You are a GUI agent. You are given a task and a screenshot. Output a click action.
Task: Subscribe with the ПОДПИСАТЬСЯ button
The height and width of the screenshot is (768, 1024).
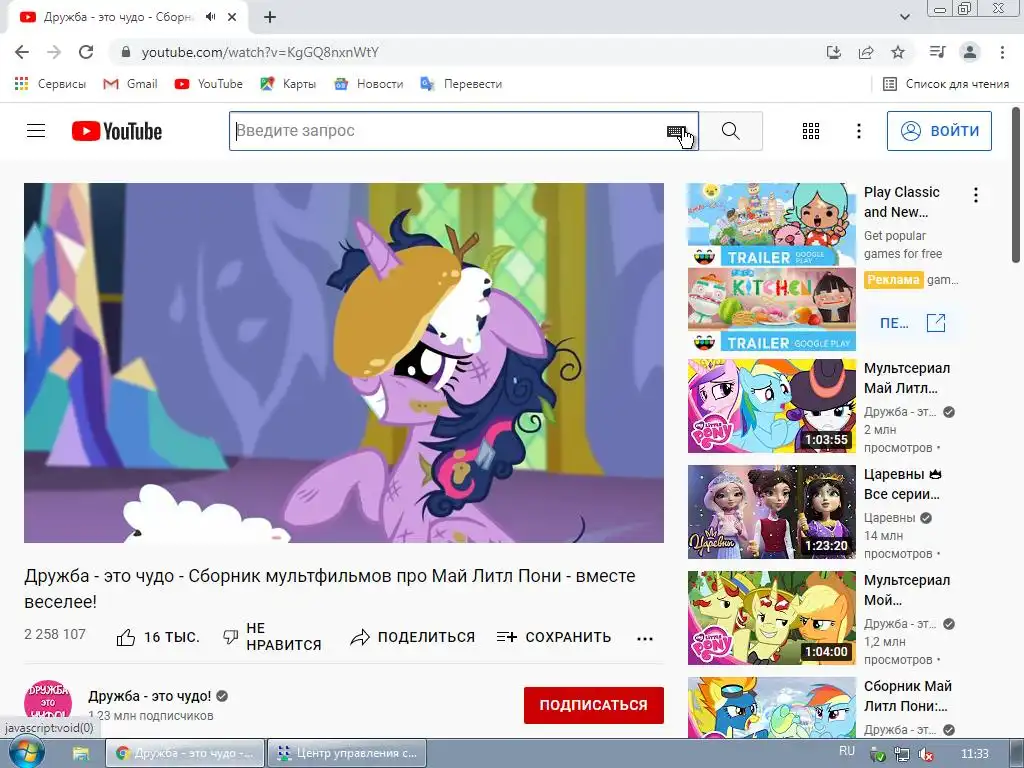click(594, 705)
